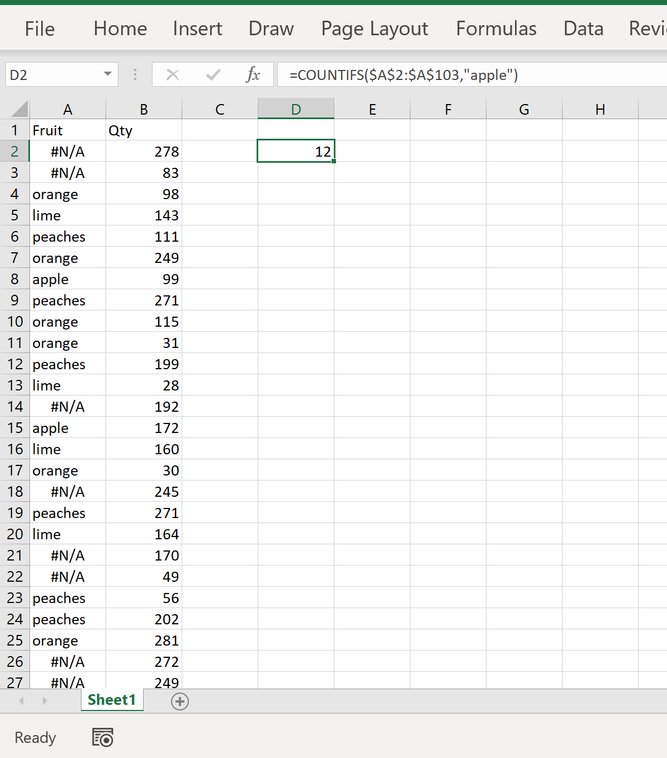Select the peaches cell in row 12
Viewport: 667px width, 758px height.
tap(68, 364)
